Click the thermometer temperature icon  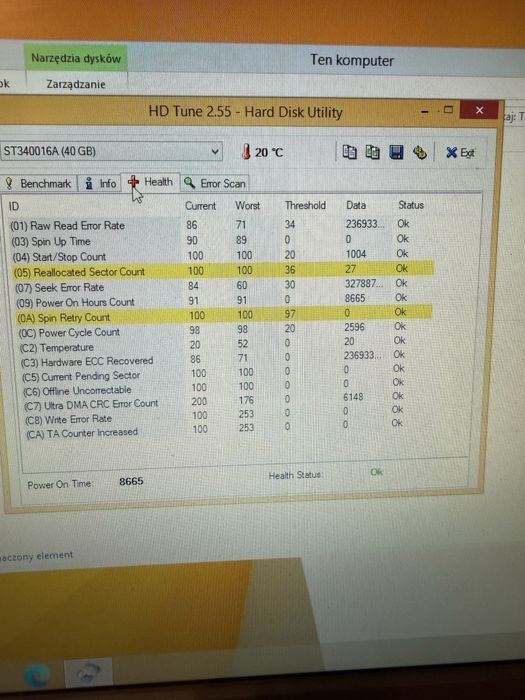(x=246, y=152)
